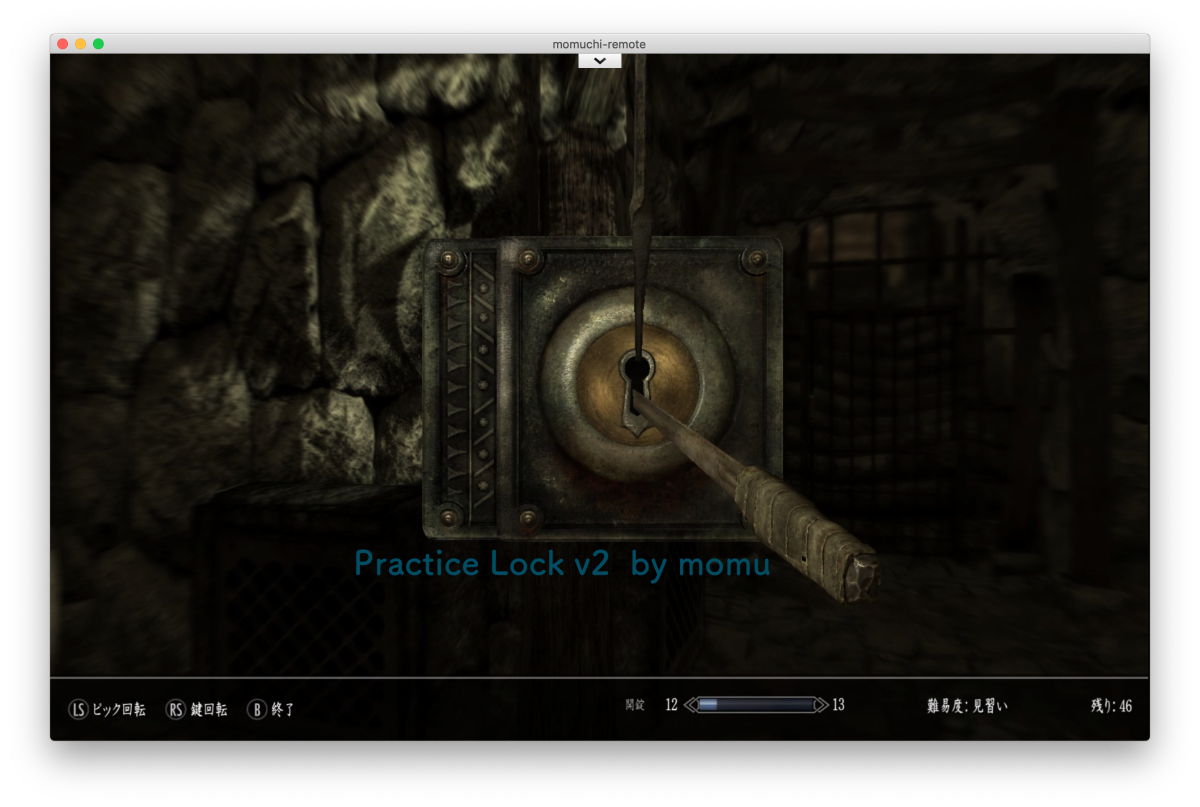Screen dimensions: 1200x807
Task: Click the lockpicking skill progress bar
Action: tap(755, 705)
